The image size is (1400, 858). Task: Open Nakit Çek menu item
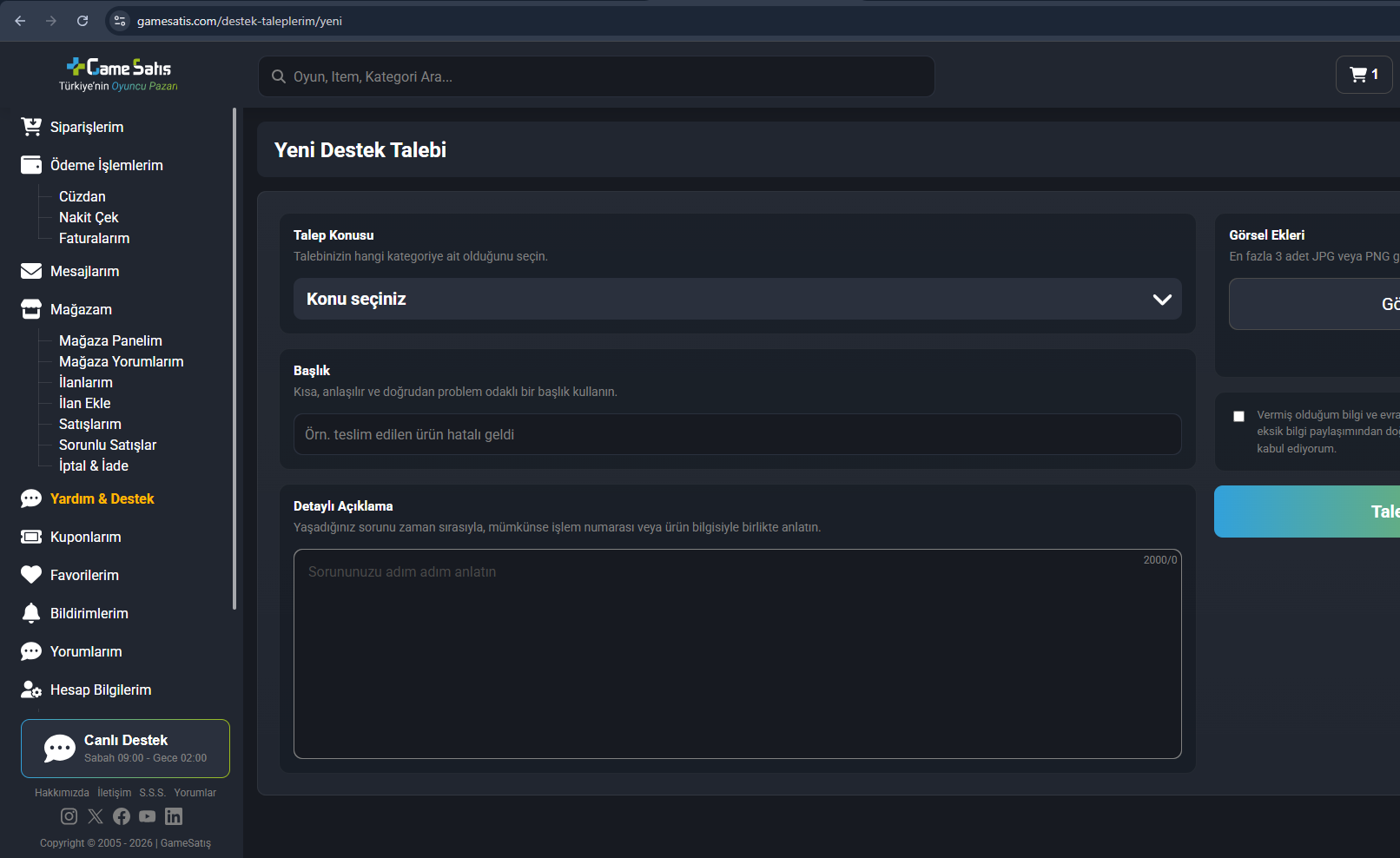tap(89, 217)
